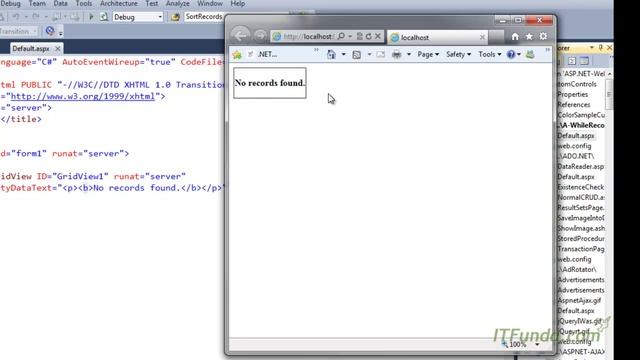The height and width of the screenshot is (360, 640).
Task: Click the RSS feeds icon in command bar
Action: [x=356, y=55]
